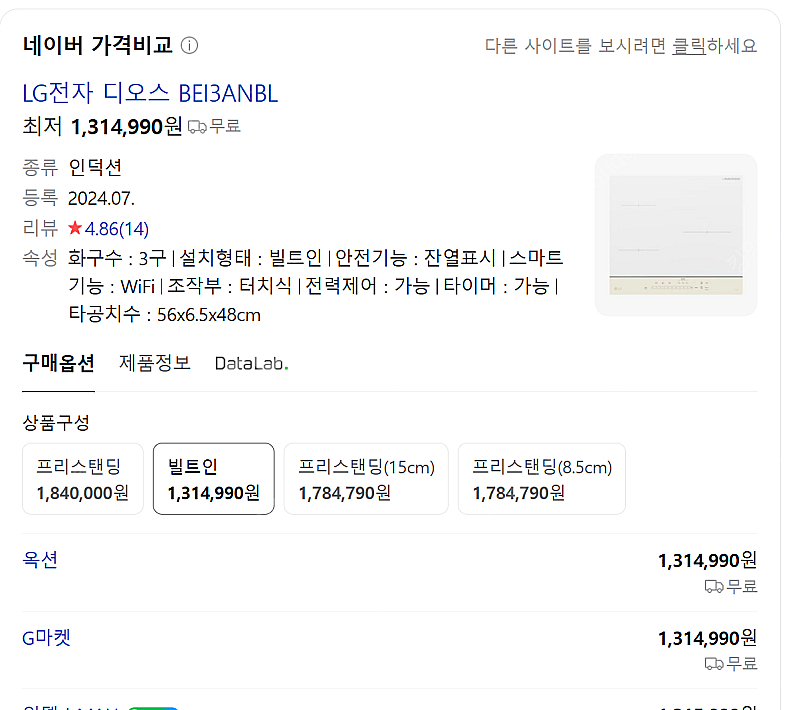Switch to the 제품정보 tab
The image size is (800, 710).
coord(155,363)
